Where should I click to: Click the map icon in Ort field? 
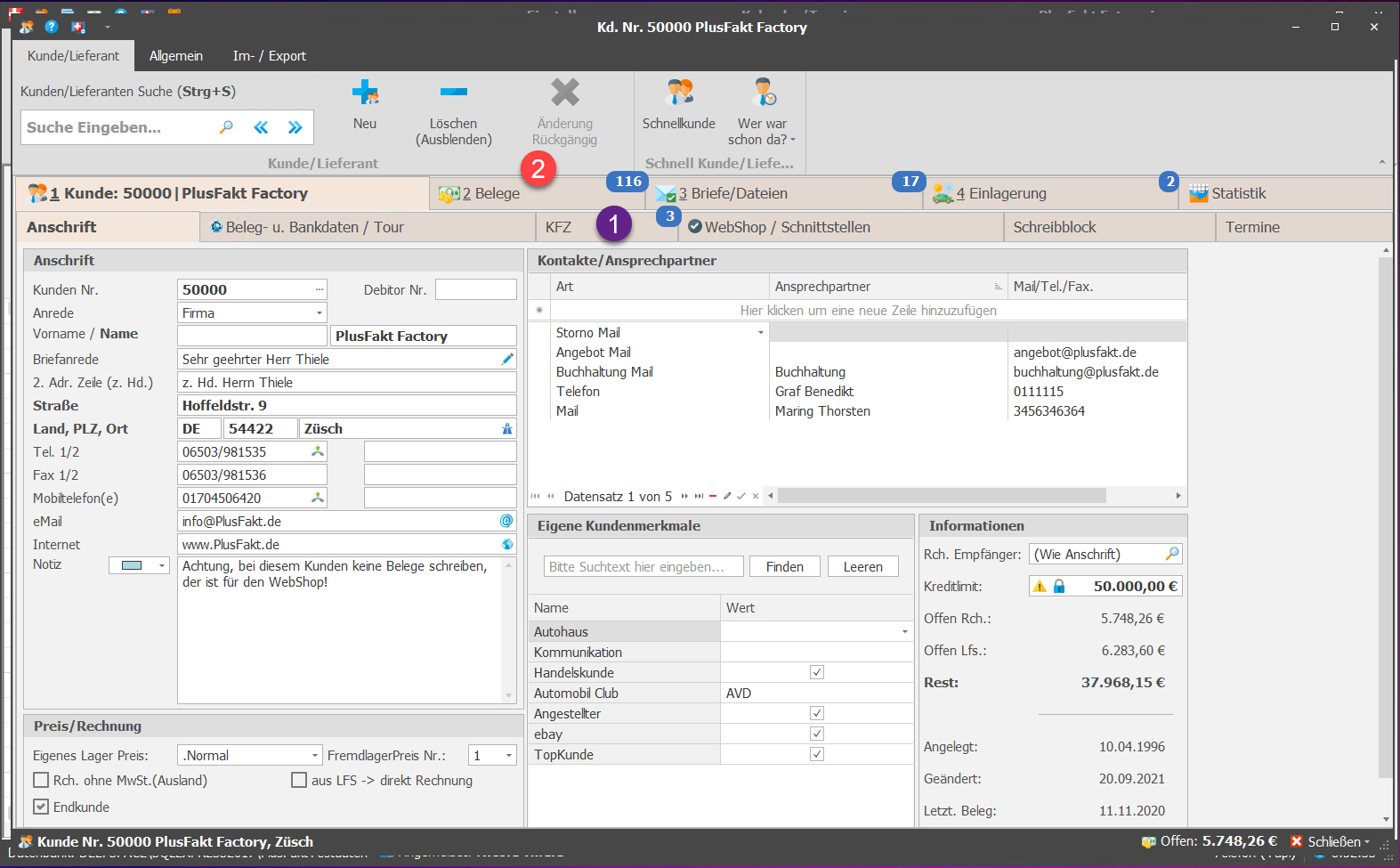pos(507,428)
